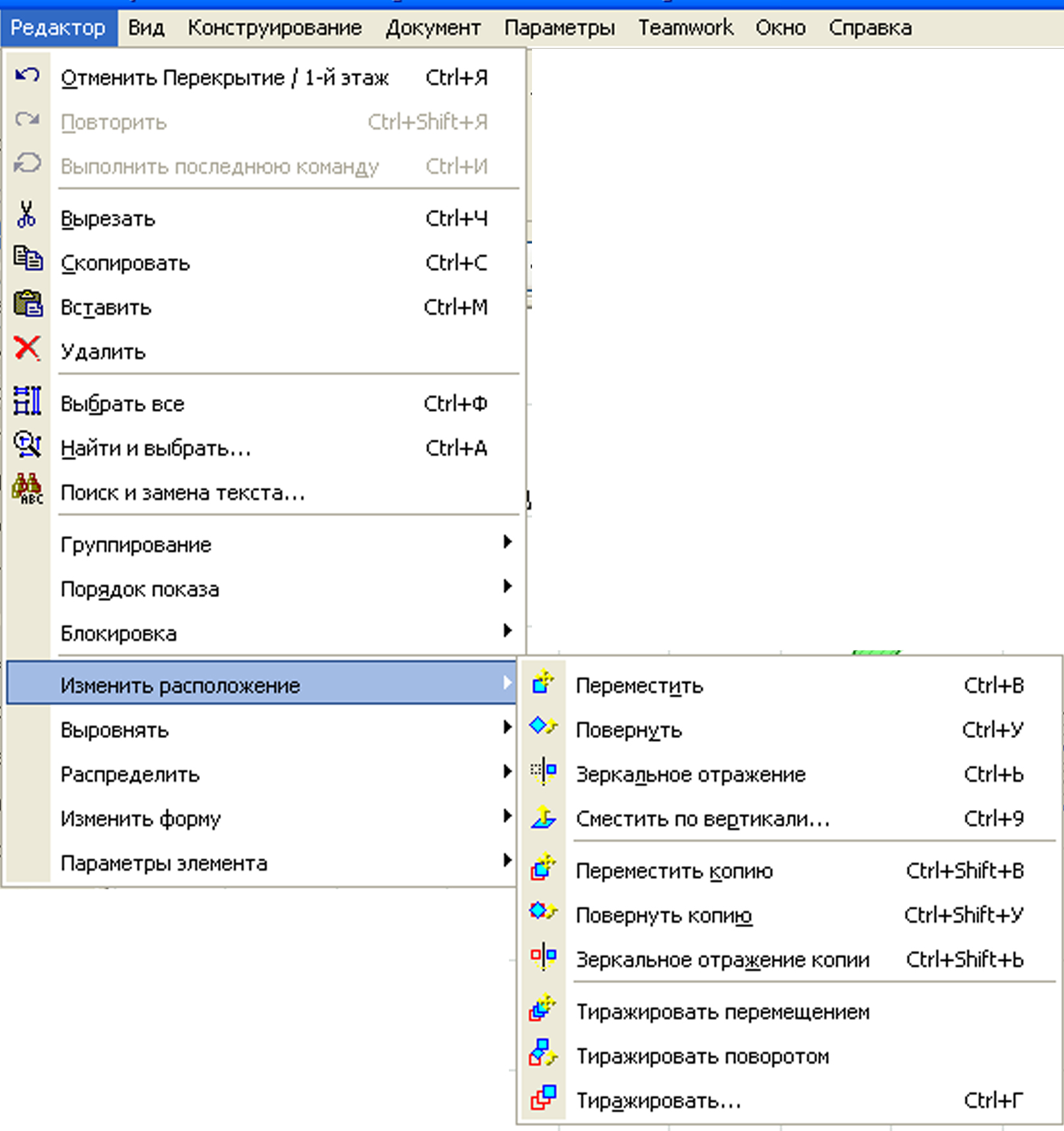The height and width of the screenshot is (1131, 1064).
Task: Select Удалить menu entry
Action: [262, 352]
